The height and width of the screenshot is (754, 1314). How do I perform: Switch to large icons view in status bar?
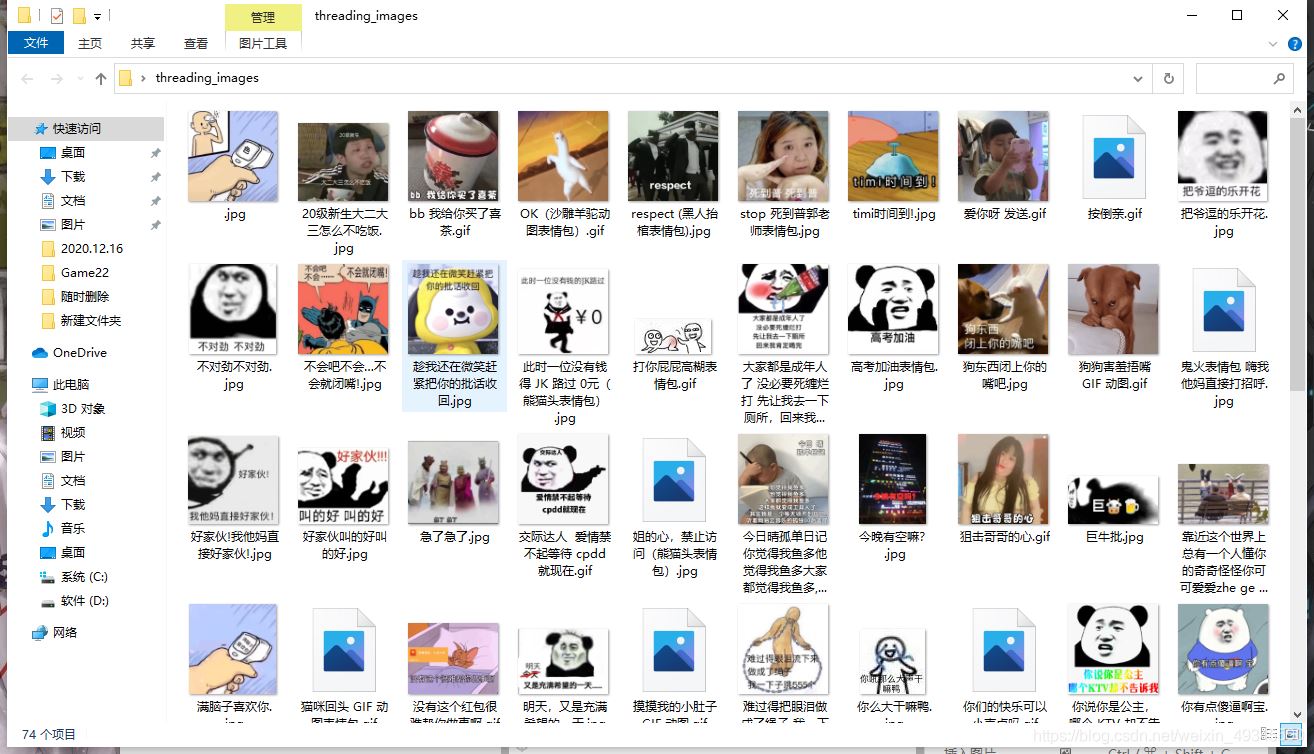(1293, 733)
